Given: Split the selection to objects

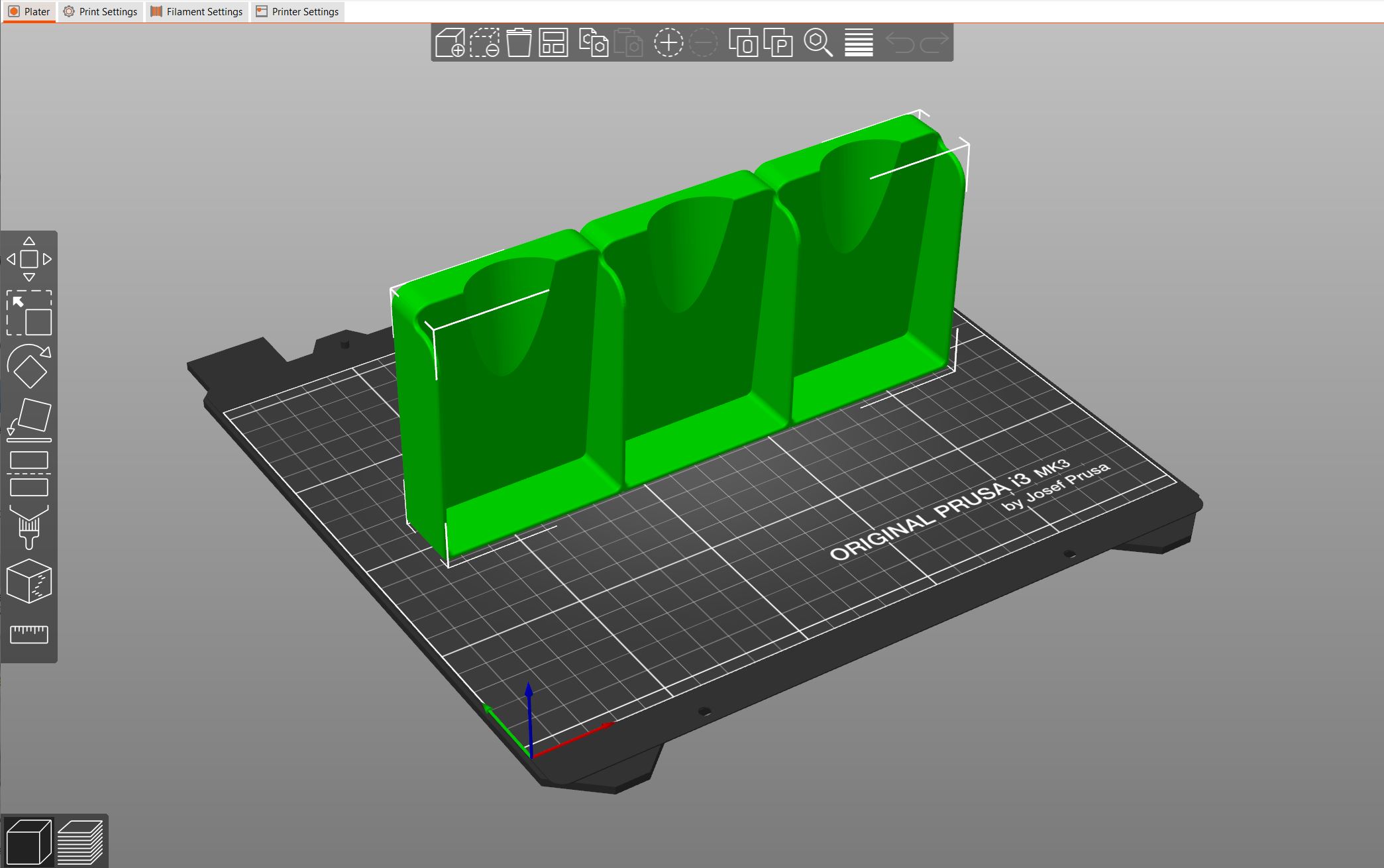Looking at the screenshot, I should click(x=745, y=43).
